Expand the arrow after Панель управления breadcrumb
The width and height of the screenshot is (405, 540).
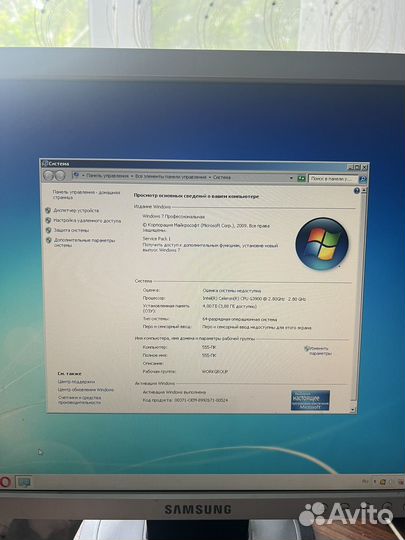132,176
